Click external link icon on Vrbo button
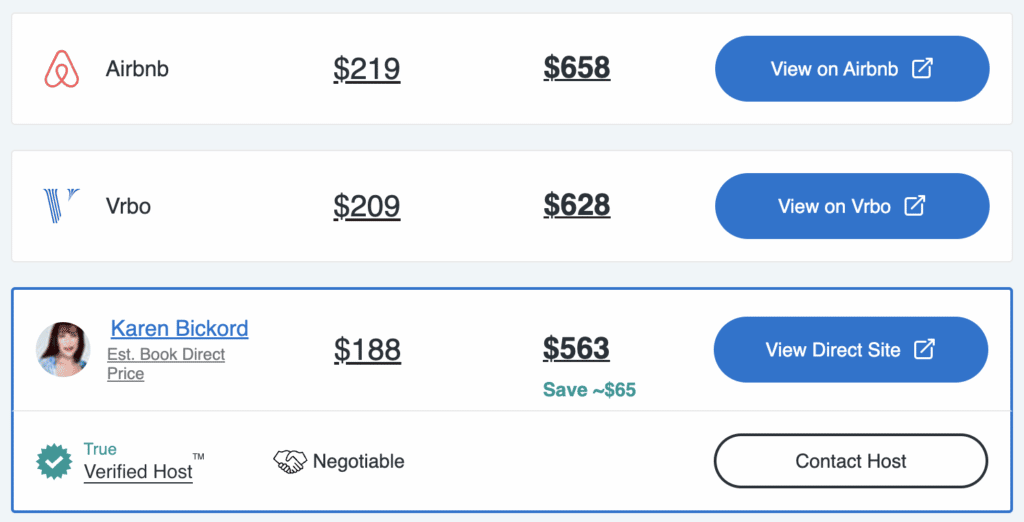1024x522 pixels. (915, 206)
